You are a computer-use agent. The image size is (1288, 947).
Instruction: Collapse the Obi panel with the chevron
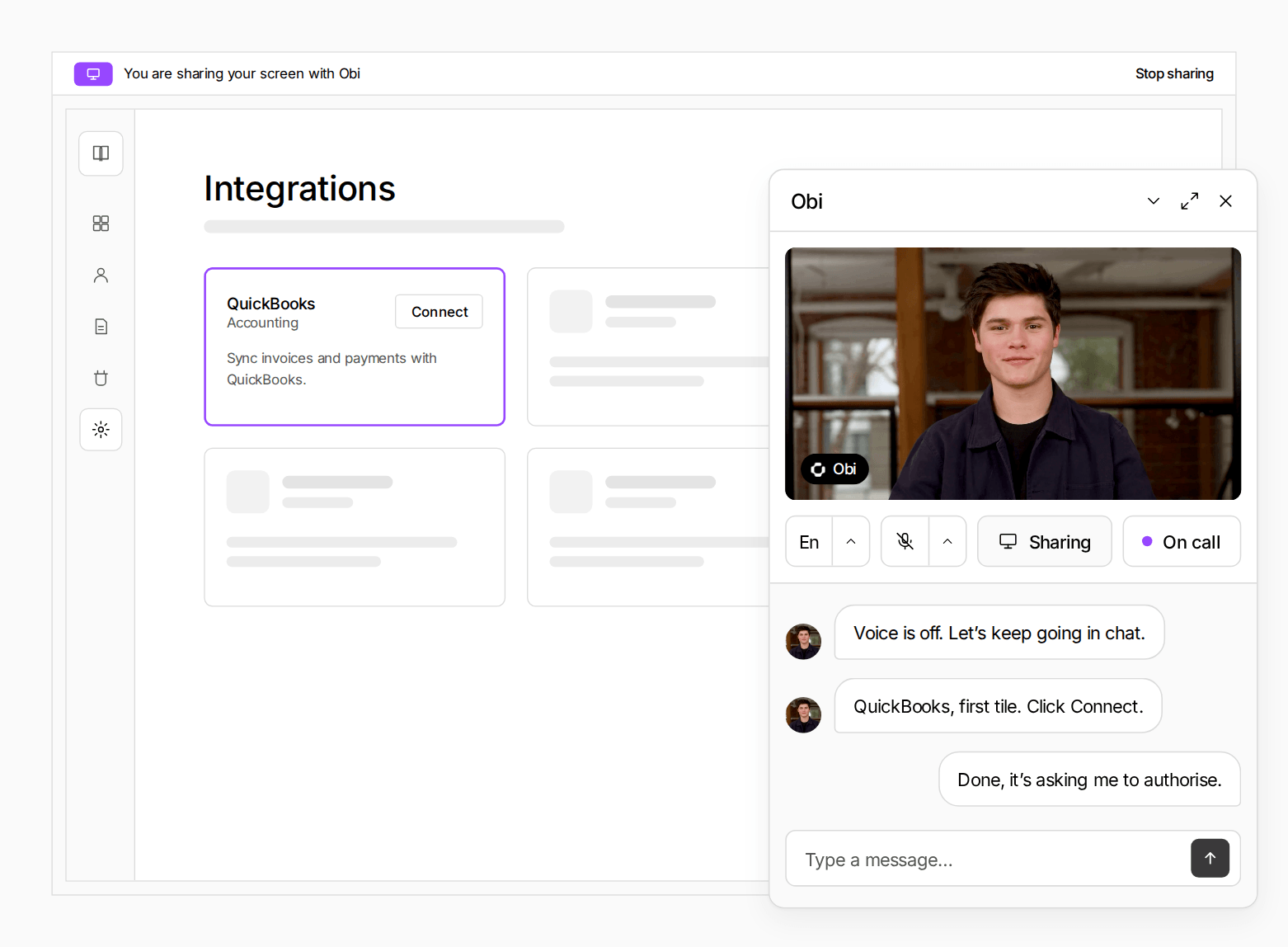coord(1153,201)
